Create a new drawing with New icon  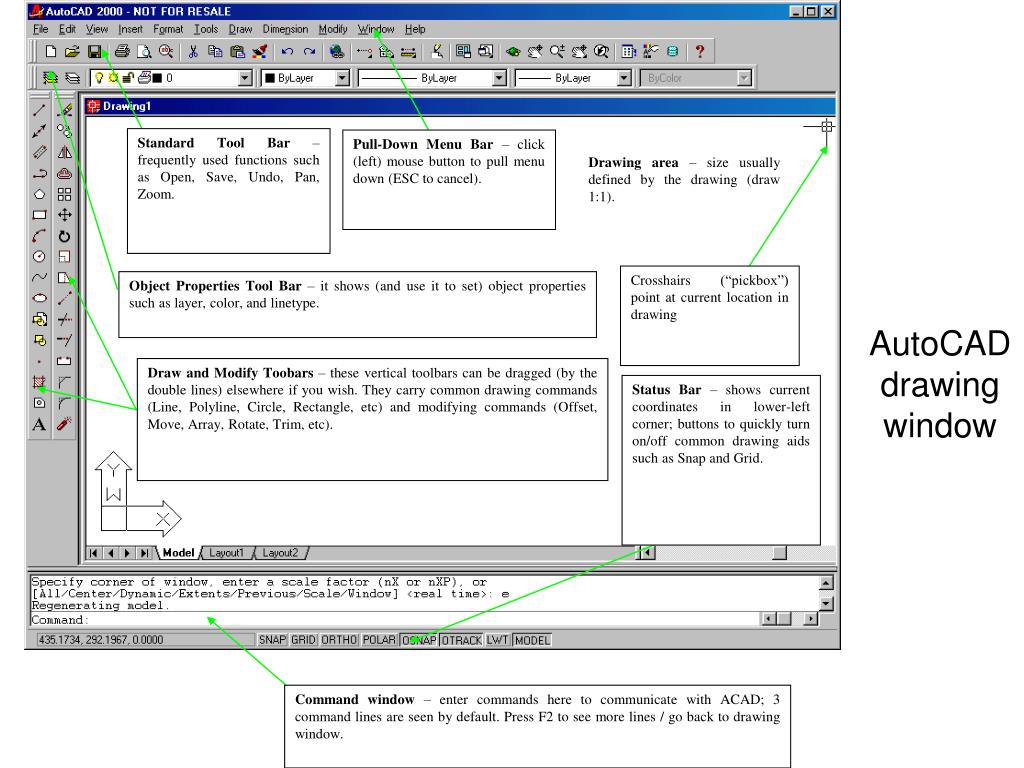point(50,52)
